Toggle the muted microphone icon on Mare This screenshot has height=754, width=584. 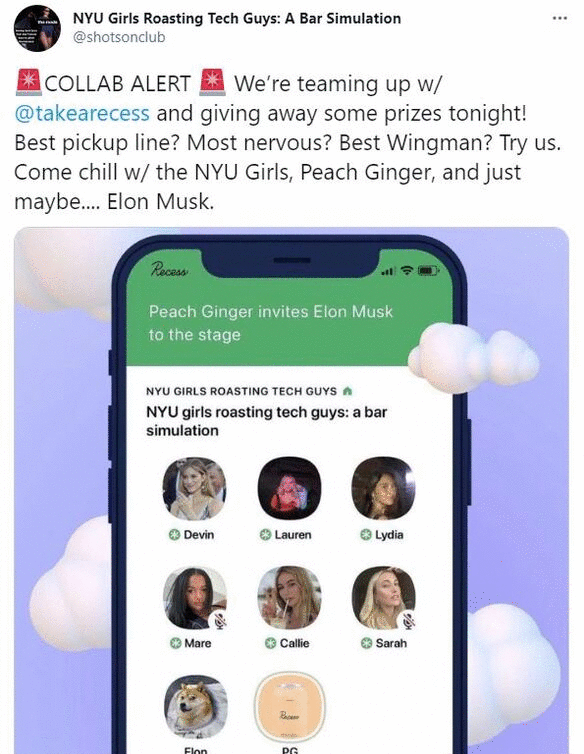(220, 620)
